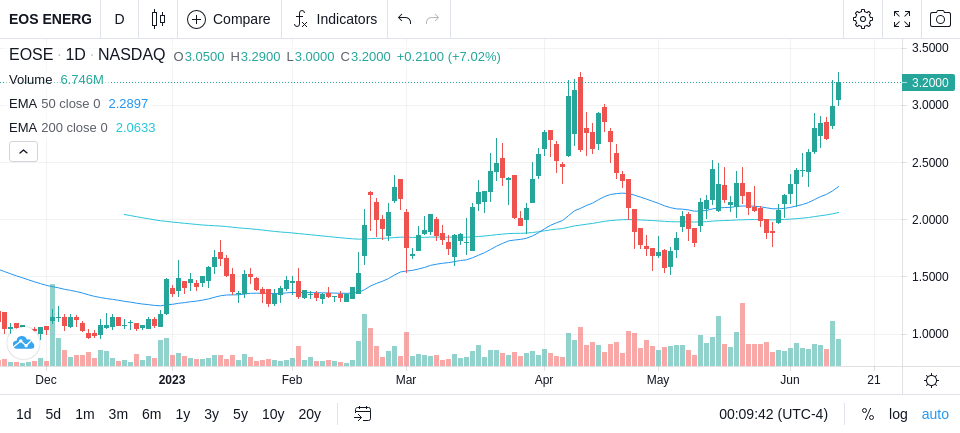This screenshot has height=433, width=960.
Task: Change the D interval setting
Action: (x=119, y=19)
